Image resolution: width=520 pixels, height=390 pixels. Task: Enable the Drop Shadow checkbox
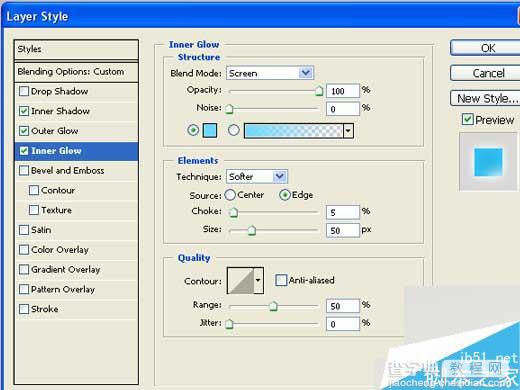(24, 91)
